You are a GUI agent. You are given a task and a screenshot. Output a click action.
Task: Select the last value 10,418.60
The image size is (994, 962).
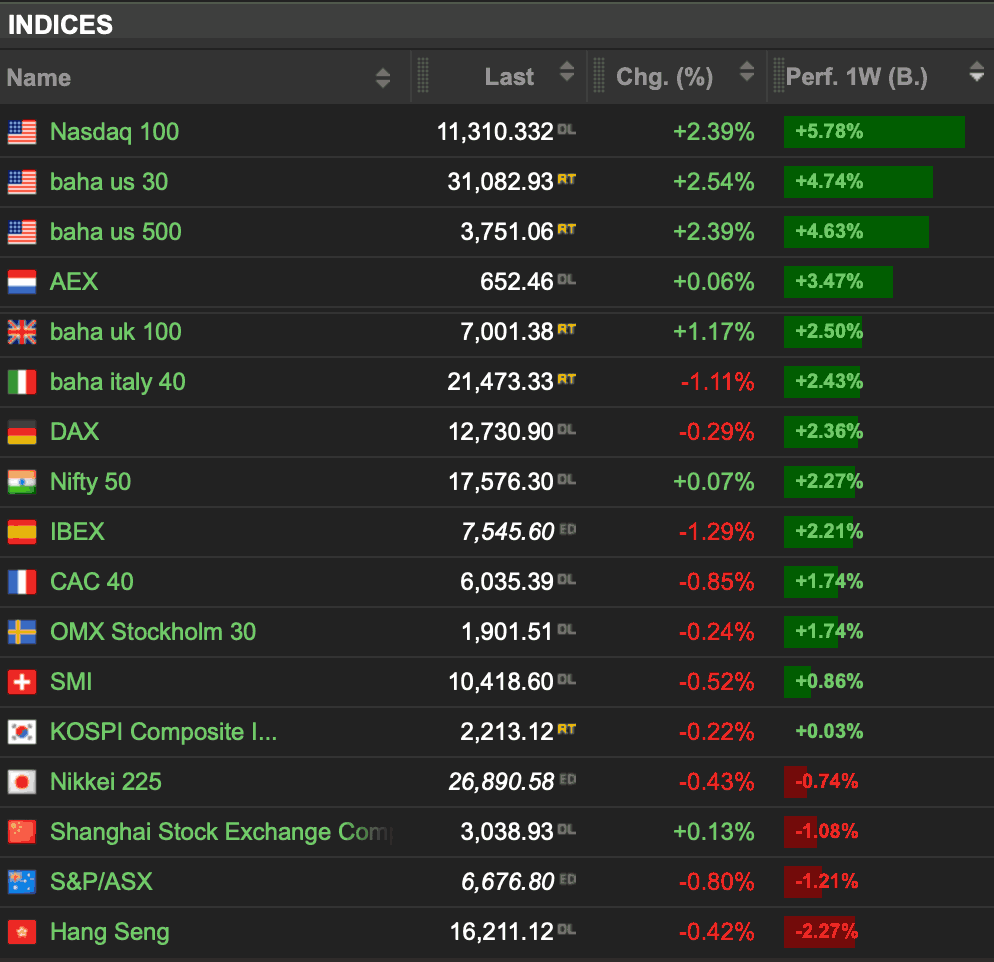click(501, 683)
